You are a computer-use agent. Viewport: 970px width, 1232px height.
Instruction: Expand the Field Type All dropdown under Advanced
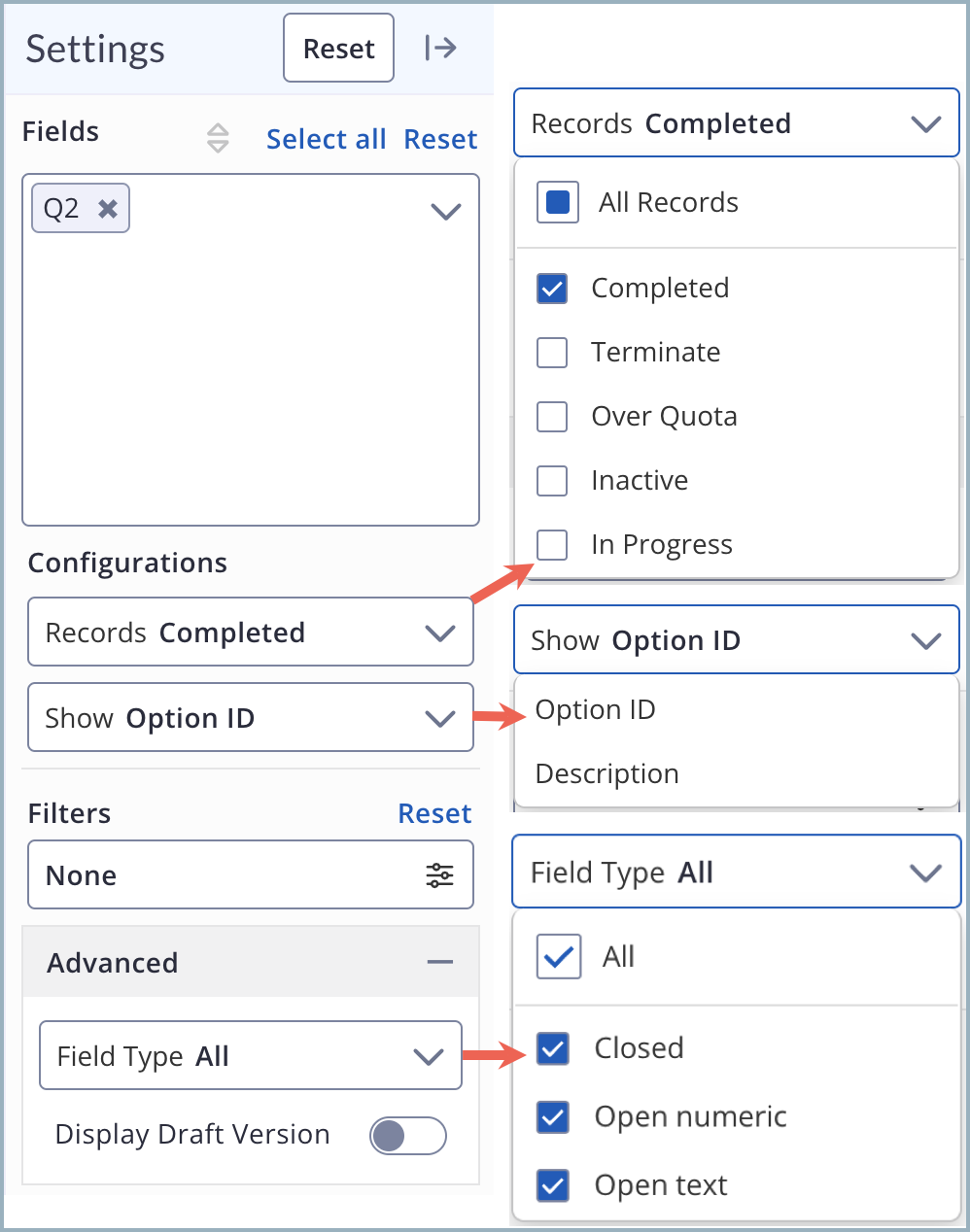[251, 1055]
